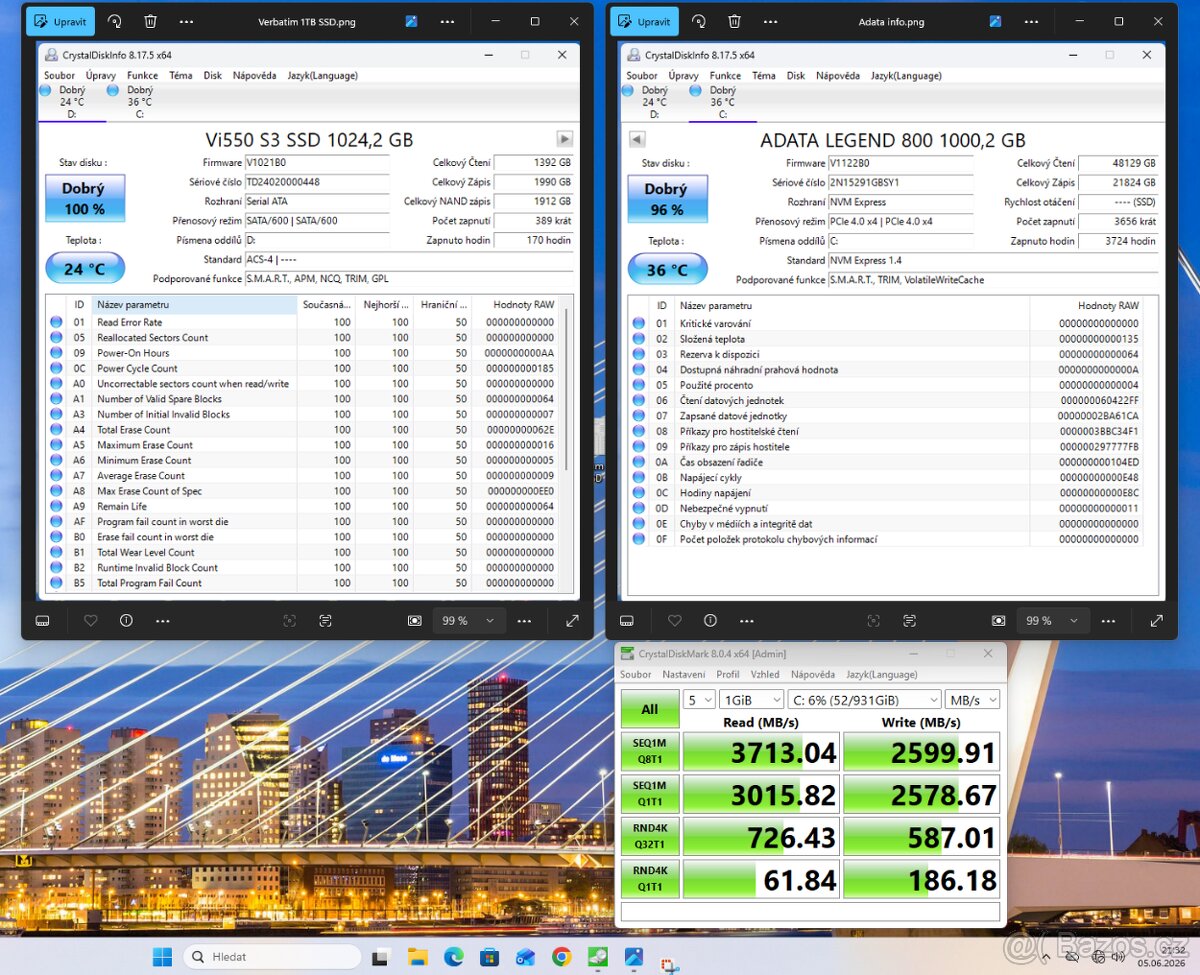Click the zoom-to-fit icon in Verbatim photo window
Screen dimensions: 1200x975
(414, 621)
